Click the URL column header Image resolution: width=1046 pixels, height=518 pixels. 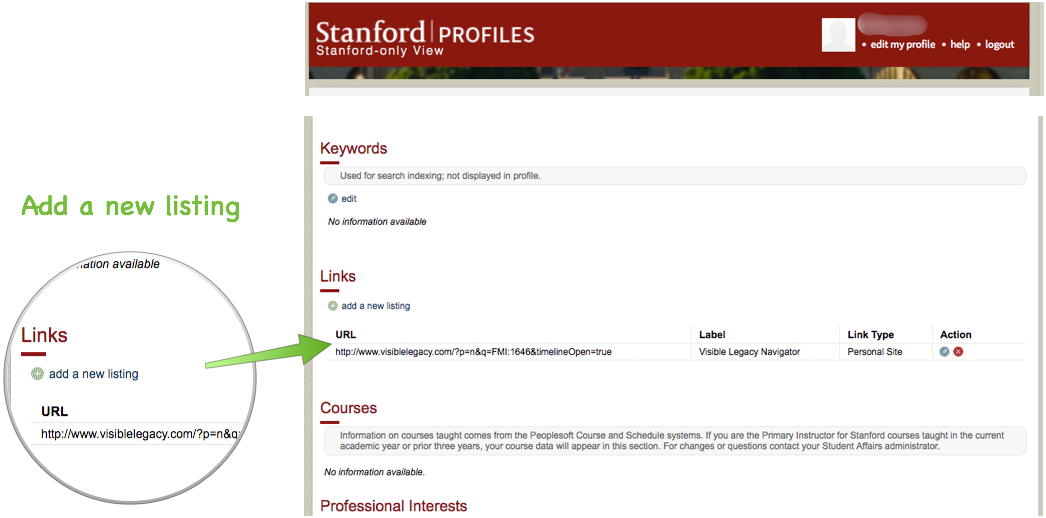(346, 335)
